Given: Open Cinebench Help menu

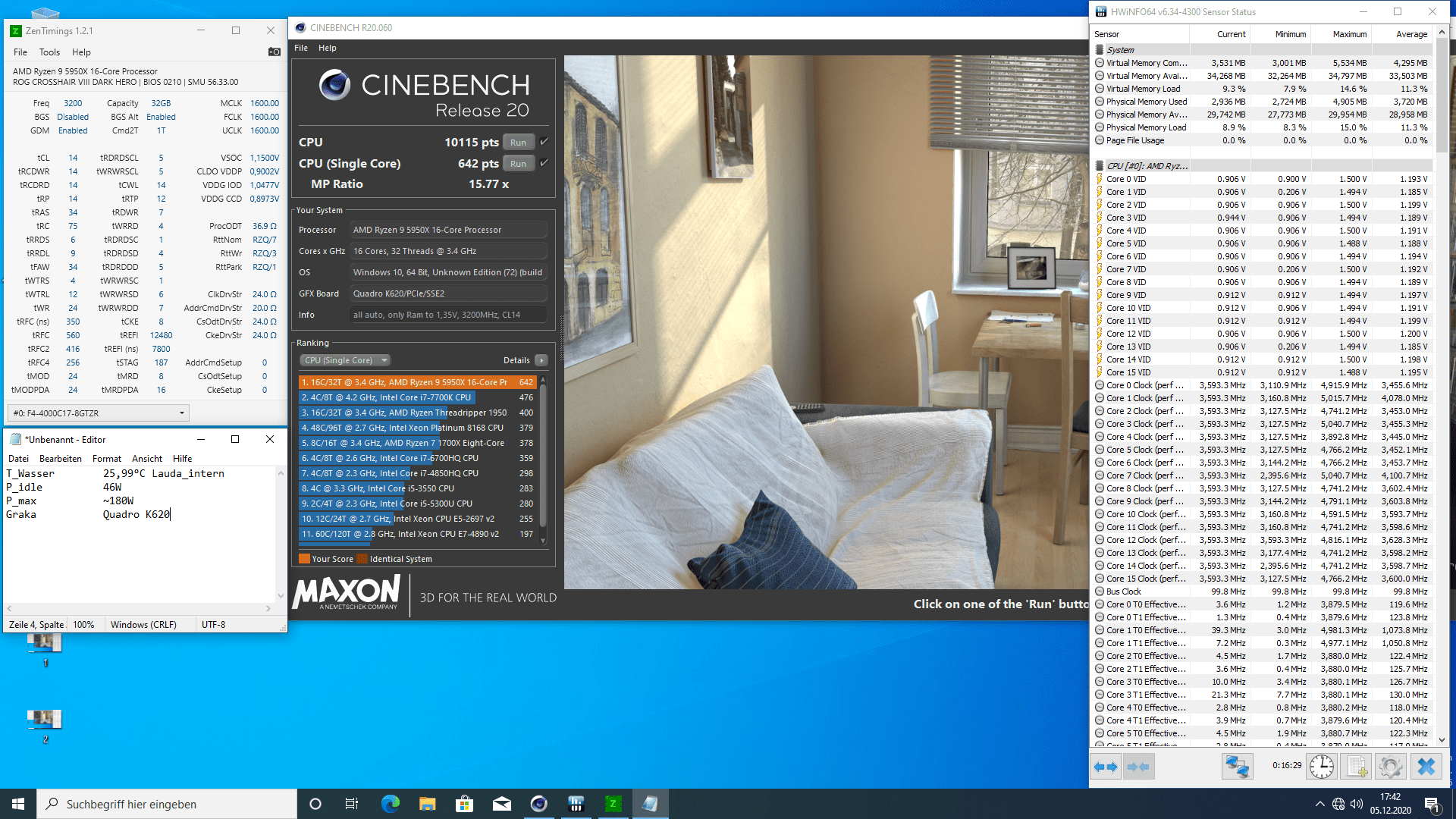Looking at the screenshot, I should (328, 48).
